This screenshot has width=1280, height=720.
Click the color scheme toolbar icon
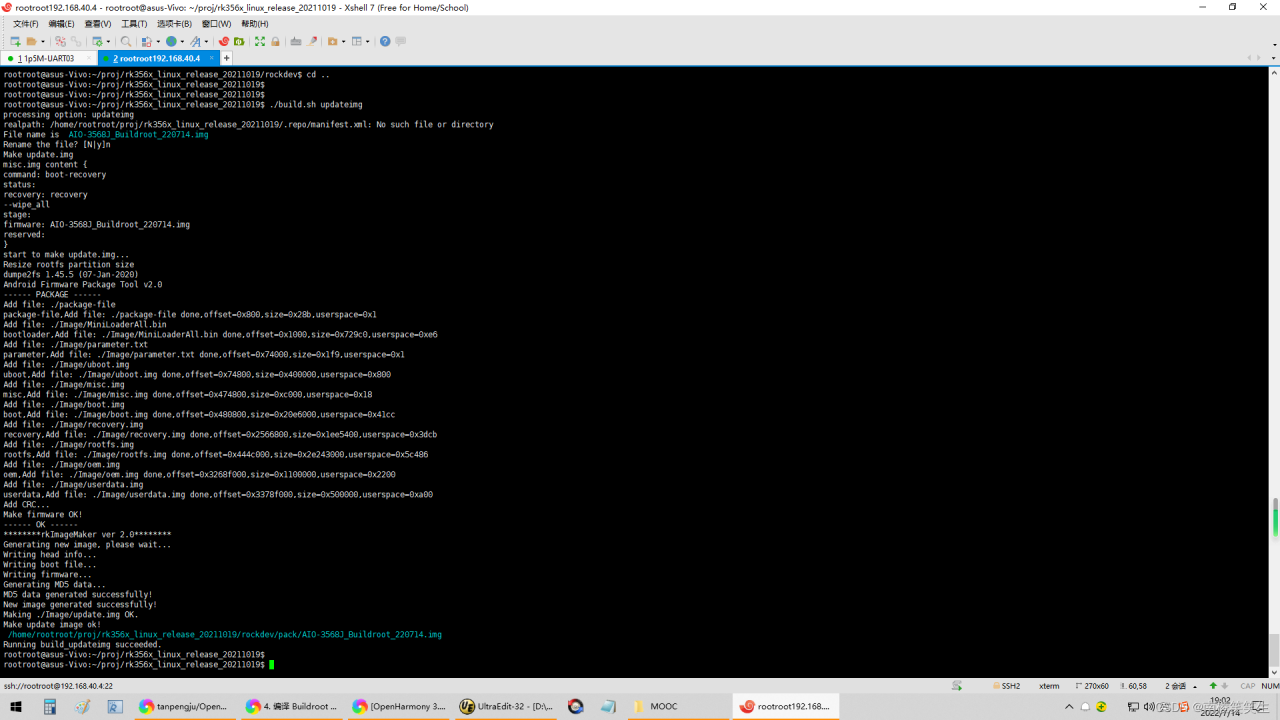[x=146, y=41]
